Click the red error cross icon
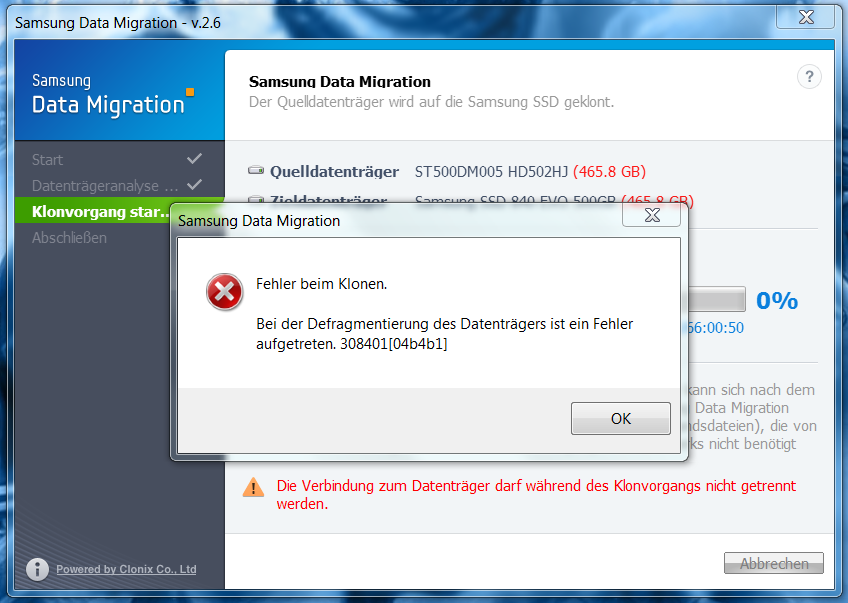Image resolution: width=848 pixels, height=603 pixels. pos(224,292)
